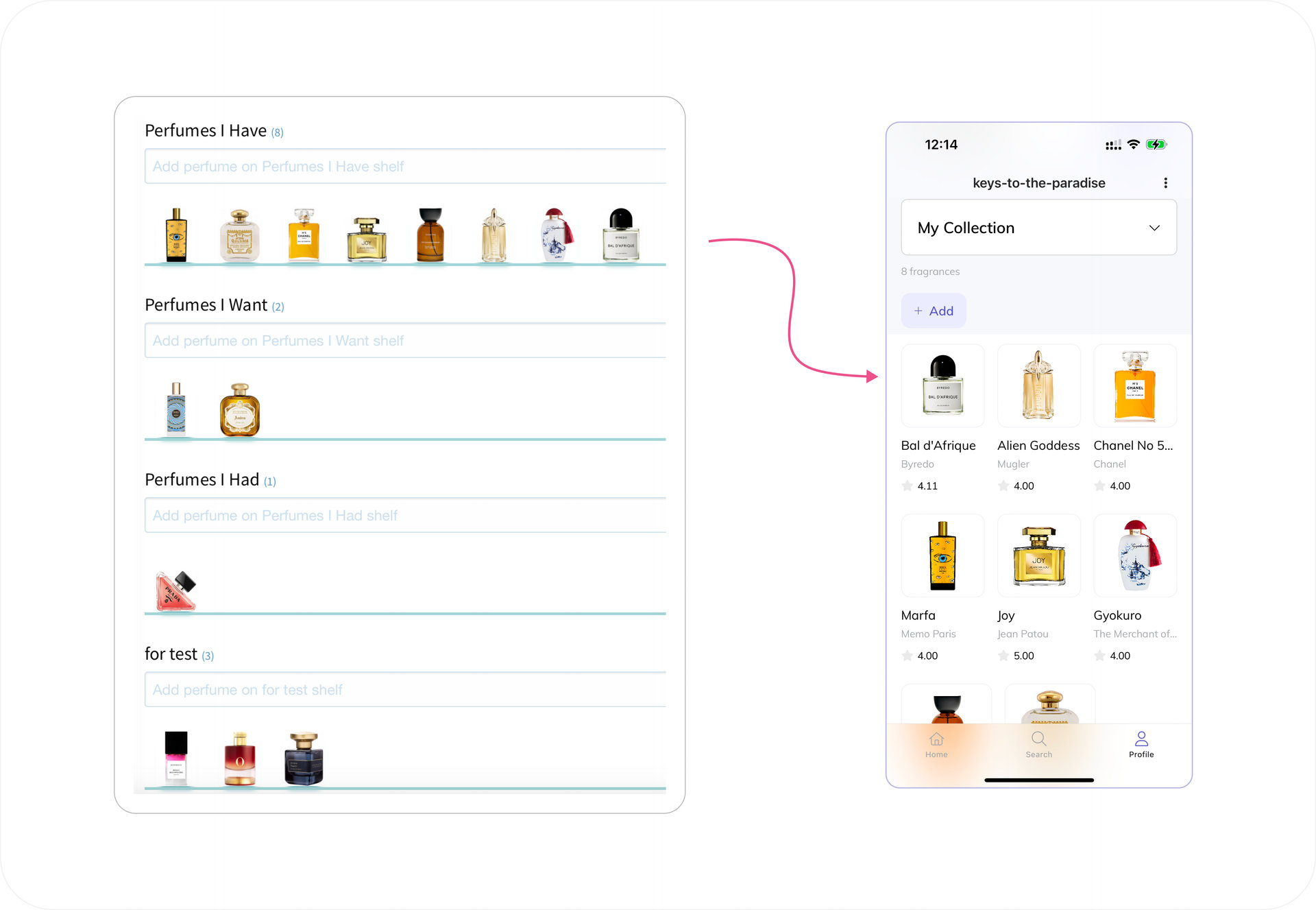Focus the Perfumes I Want input field
Image resolution: width=1316 pixels, height=910 pixels.
coord(404,341)
